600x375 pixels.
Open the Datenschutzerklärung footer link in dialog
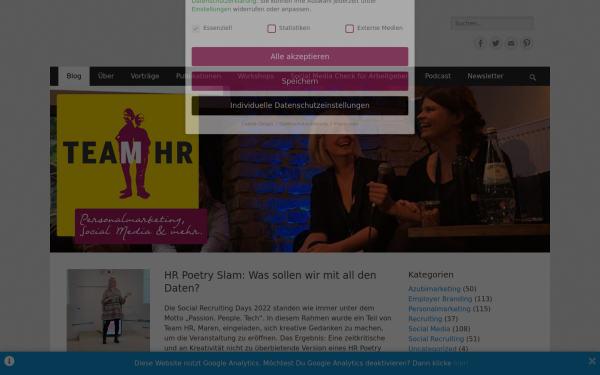(303, 124)
